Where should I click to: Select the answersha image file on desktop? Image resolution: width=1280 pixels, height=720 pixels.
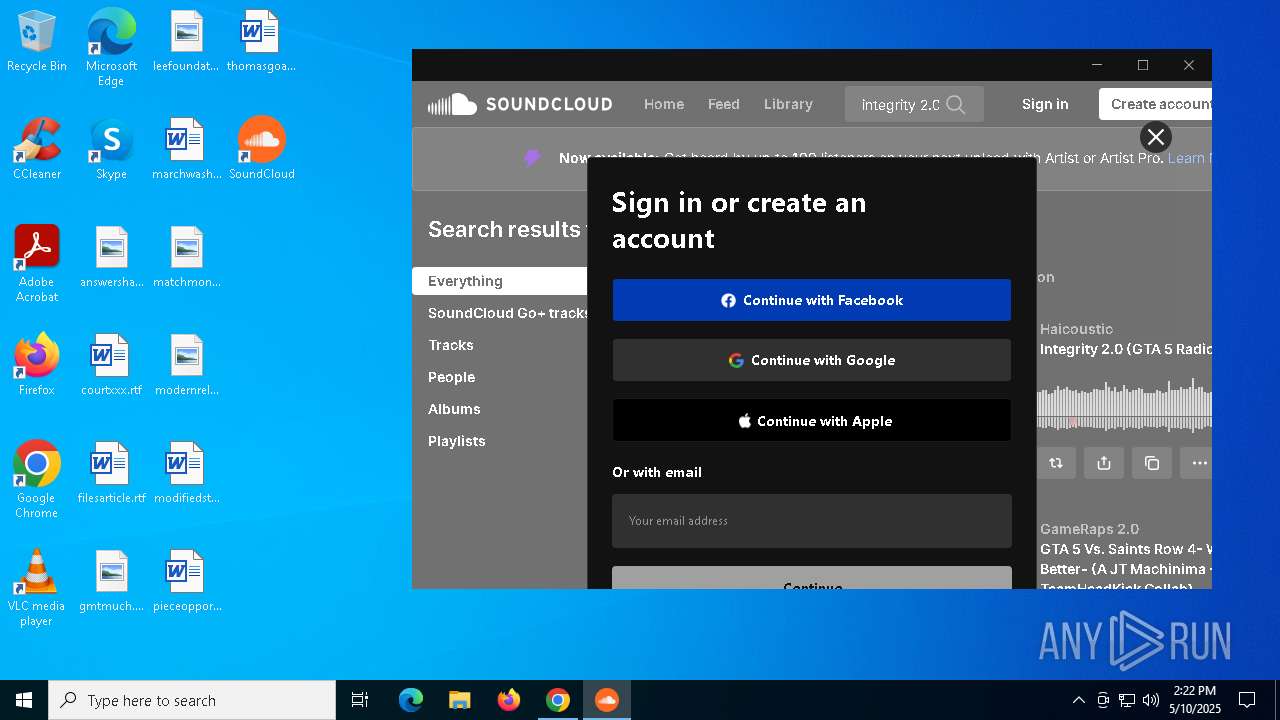111,257
